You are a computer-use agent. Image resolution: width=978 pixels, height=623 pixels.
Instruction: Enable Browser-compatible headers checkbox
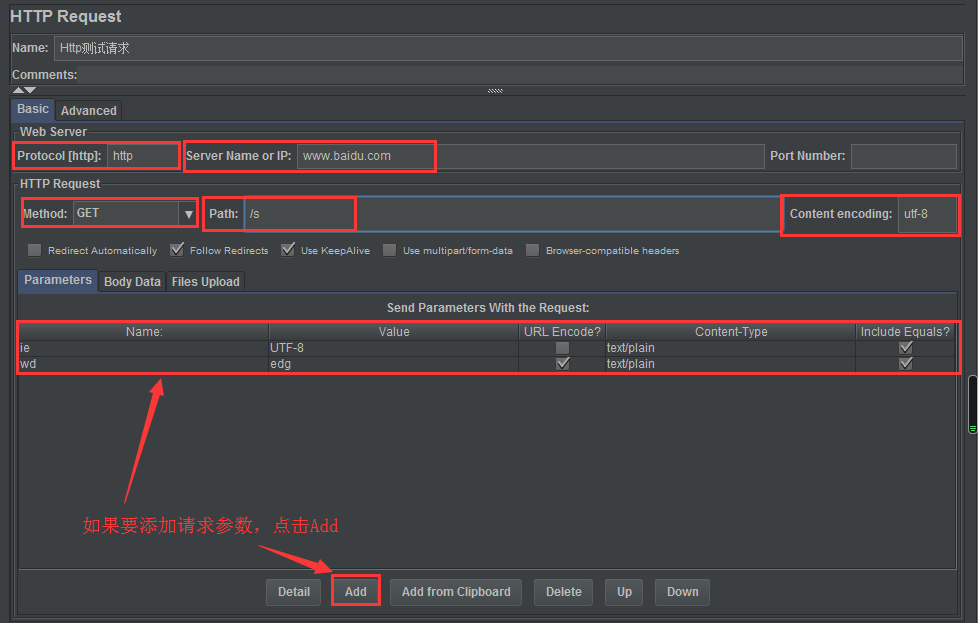click(532, 250)
